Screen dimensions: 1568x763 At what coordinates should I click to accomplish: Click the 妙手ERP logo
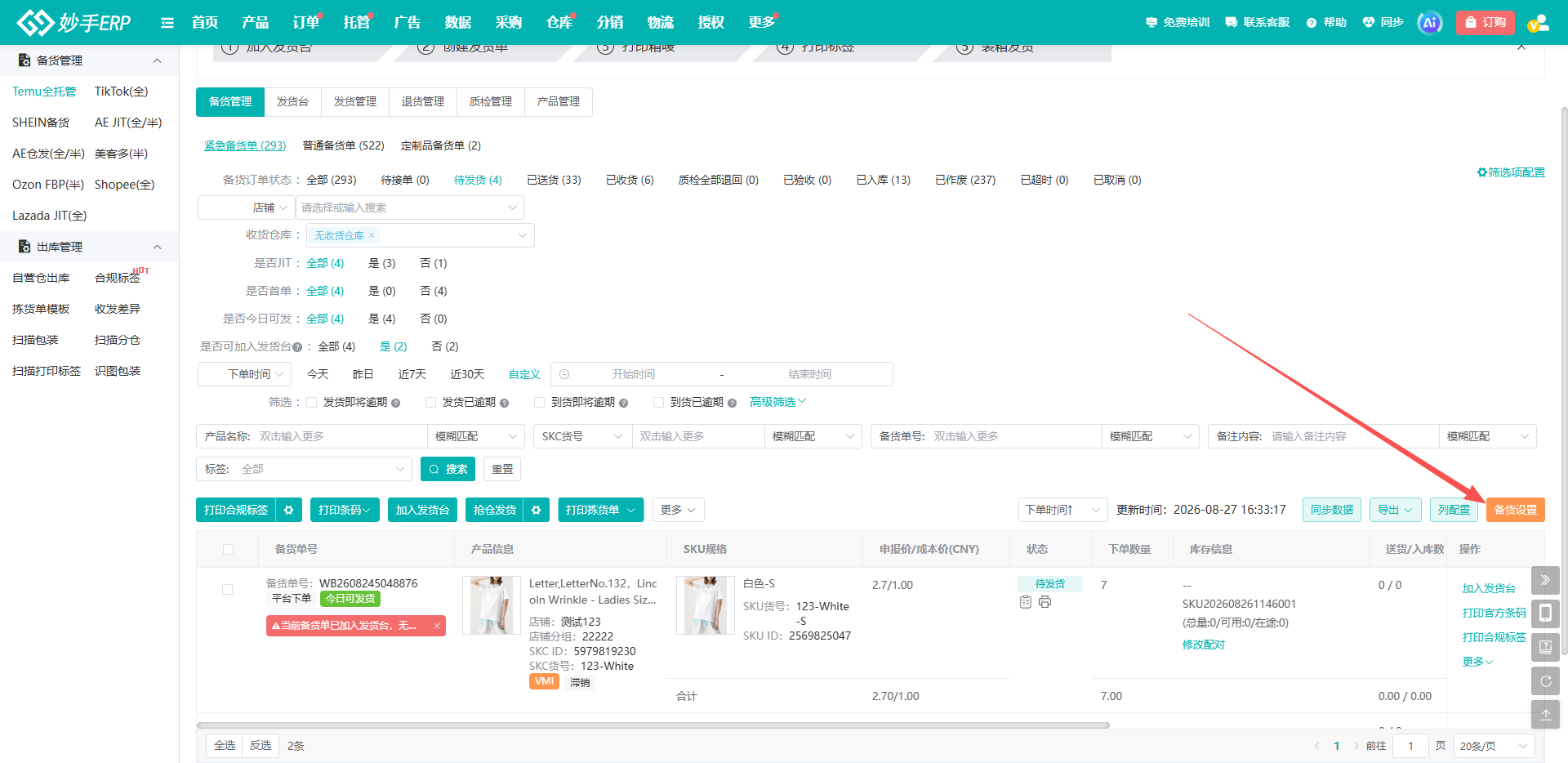point(73,23)
